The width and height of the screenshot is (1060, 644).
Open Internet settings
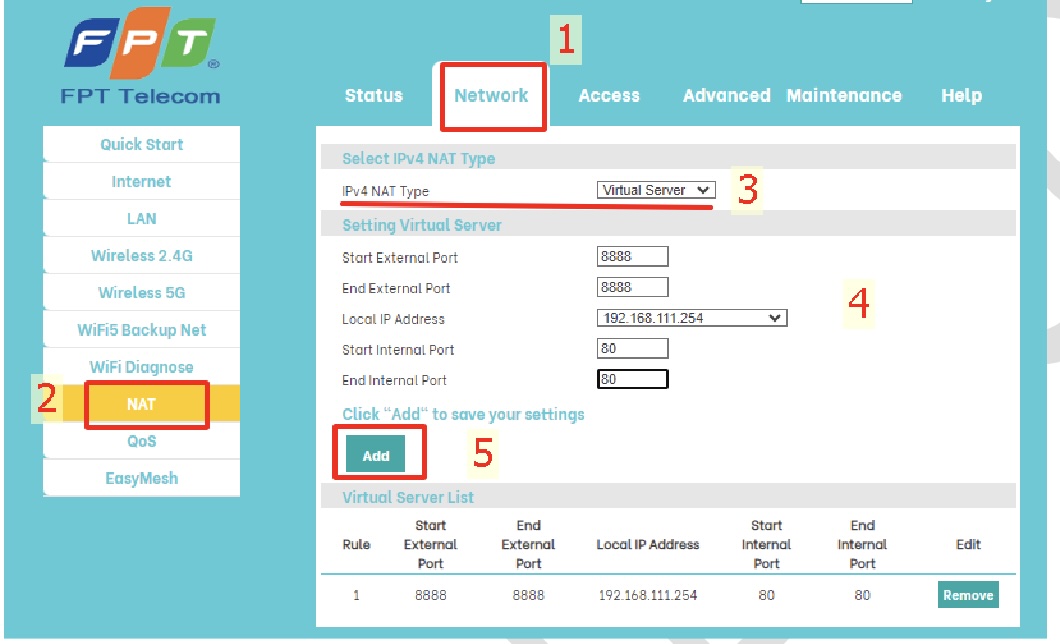pos(140,181)
